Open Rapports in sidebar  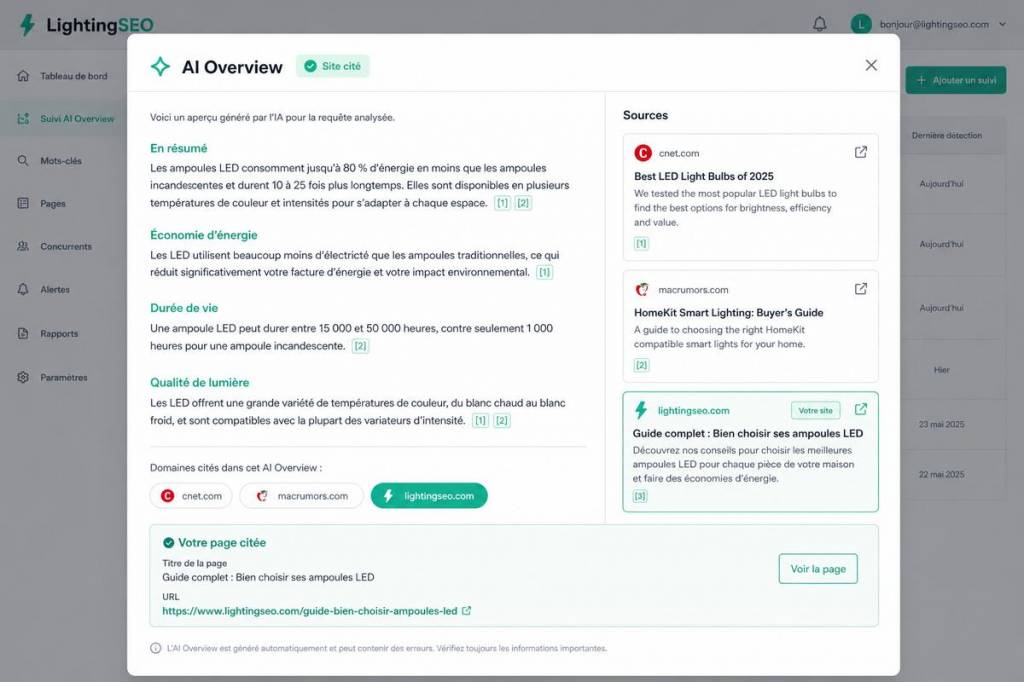pyautogui.click(x=63, y=333)
